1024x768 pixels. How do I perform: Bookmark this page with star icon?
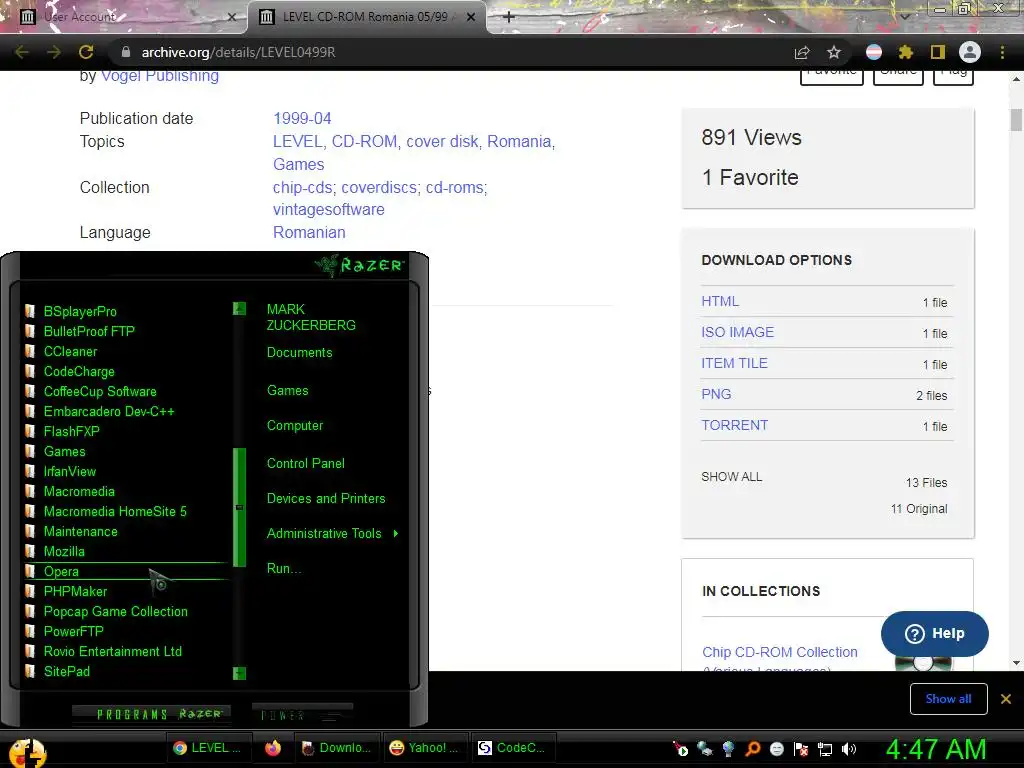click(833, 52)
